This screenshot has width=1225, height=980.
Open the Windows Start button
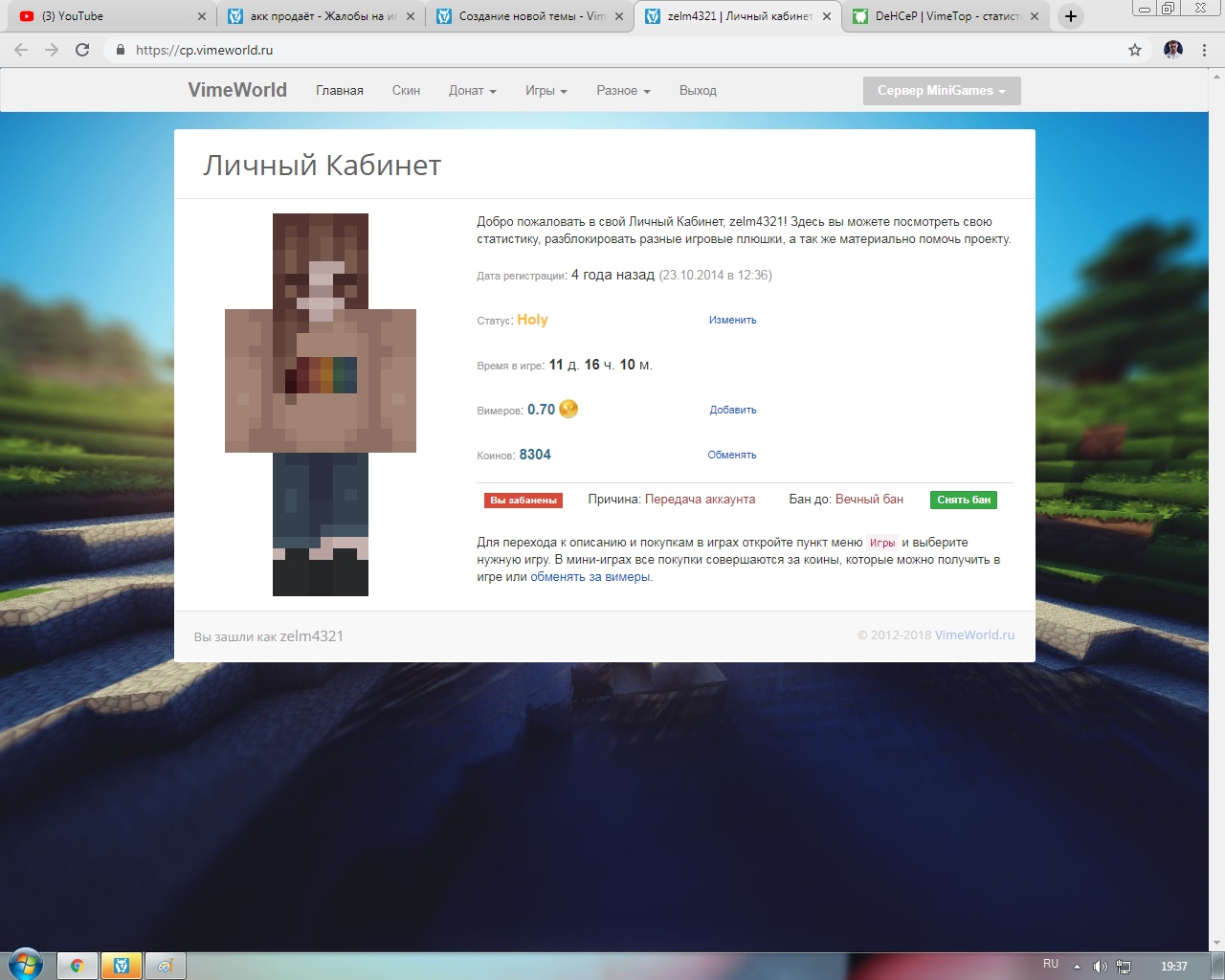point(25,964)
